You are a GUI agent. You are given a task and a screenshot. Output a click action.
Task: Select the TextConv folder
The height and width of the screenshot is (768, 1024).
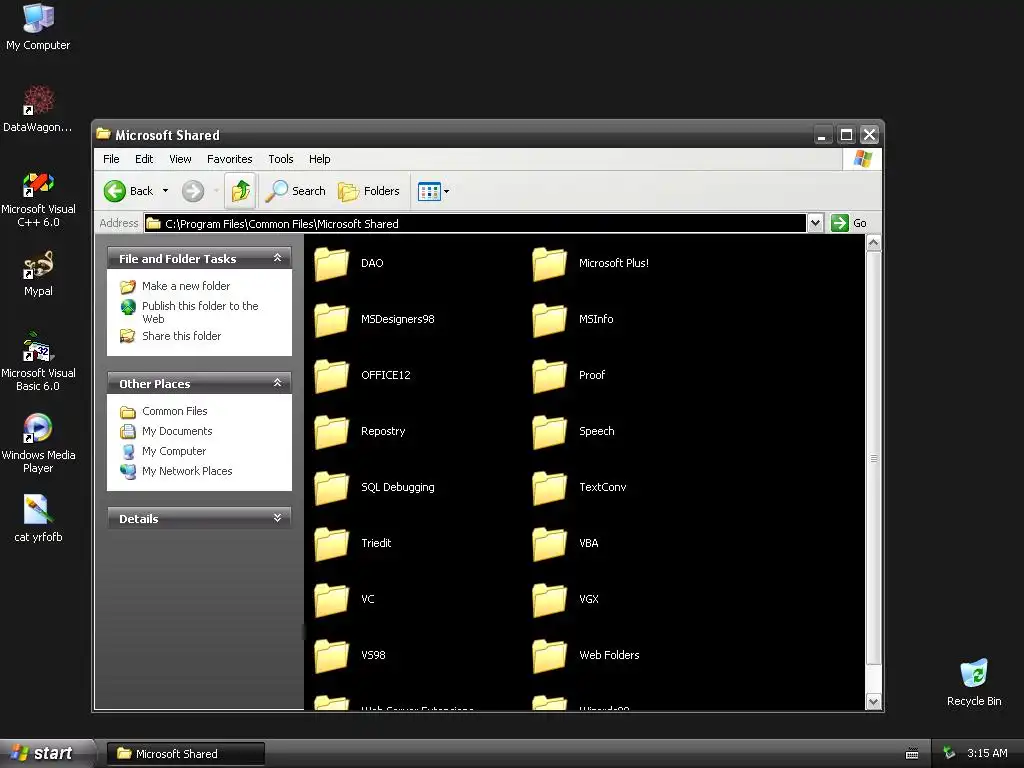579,487
